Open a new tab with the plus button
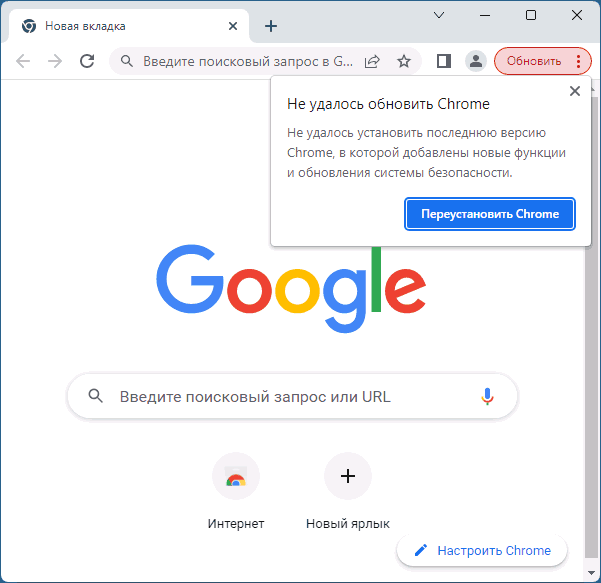 271,26
